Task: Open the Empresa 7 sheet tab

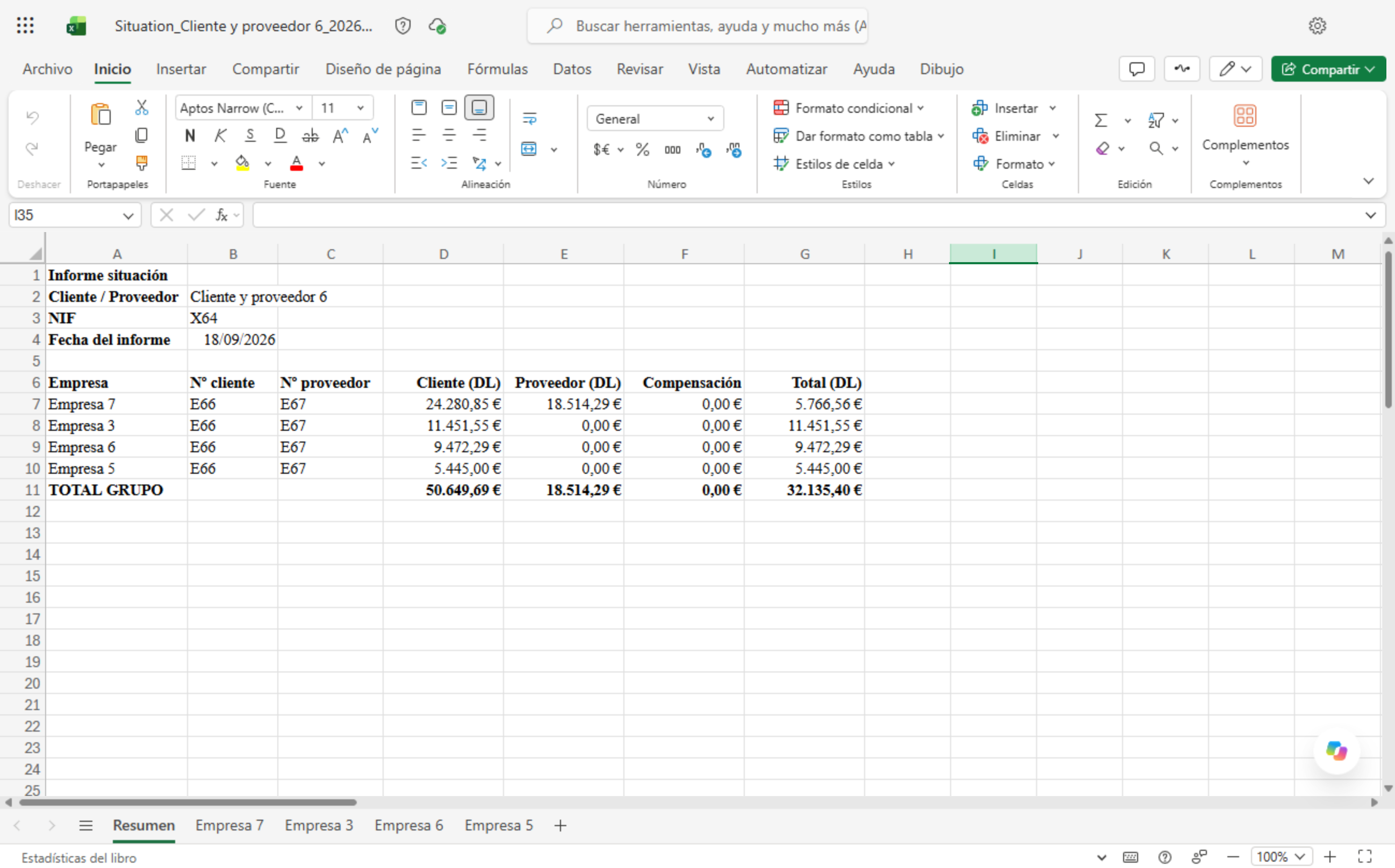Action: pyautogui.click(x=229, y=826)
